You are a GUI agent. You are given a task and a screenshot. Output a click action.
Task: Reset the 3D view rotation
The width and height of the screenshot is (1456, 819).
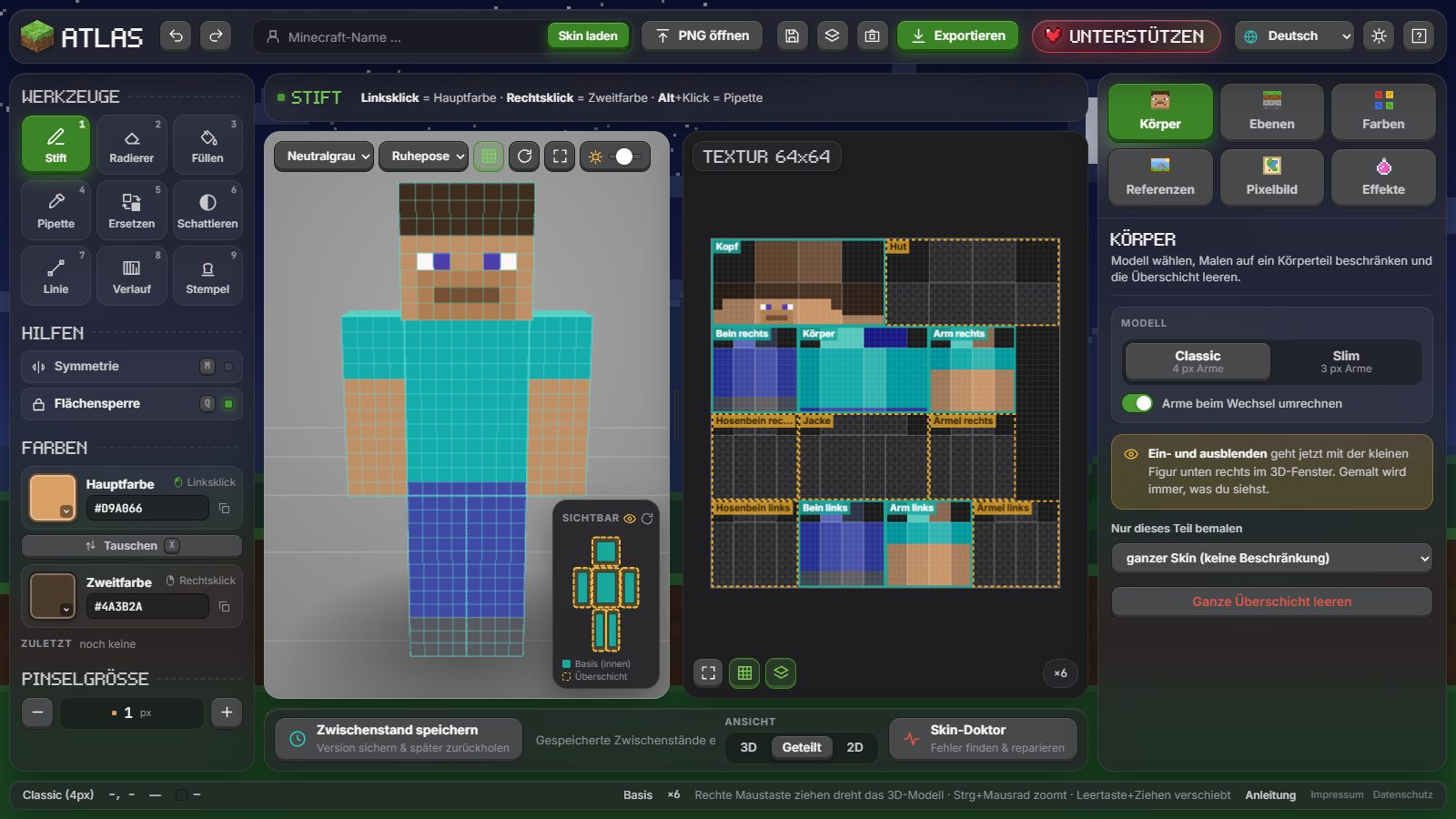(524, 157)
